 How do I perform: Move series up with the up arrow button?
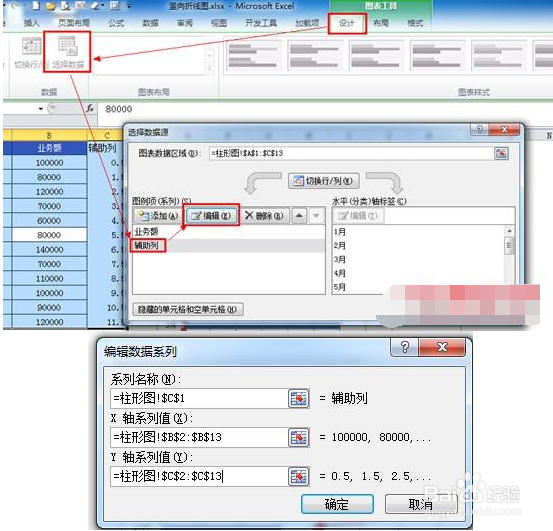(299, 215)
